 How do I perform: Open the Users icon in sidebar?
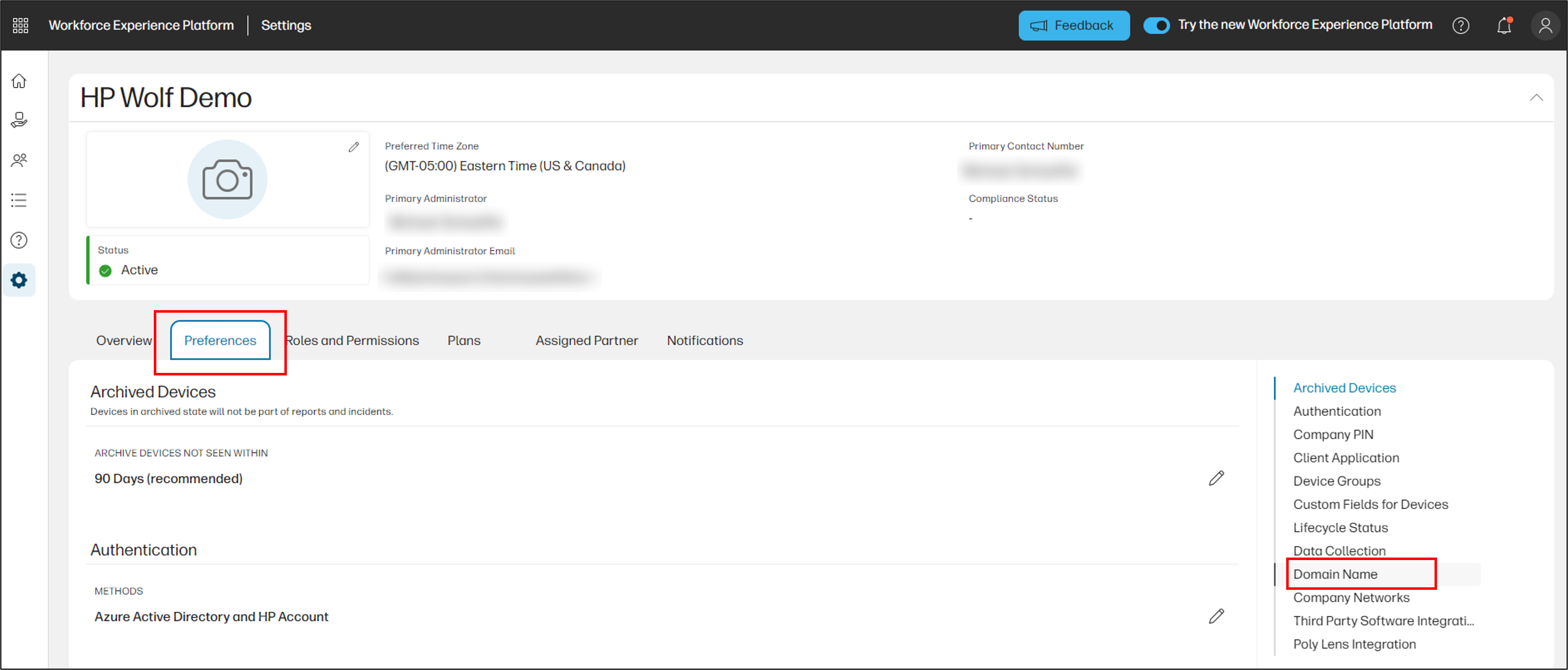click(x=20, y=160)
